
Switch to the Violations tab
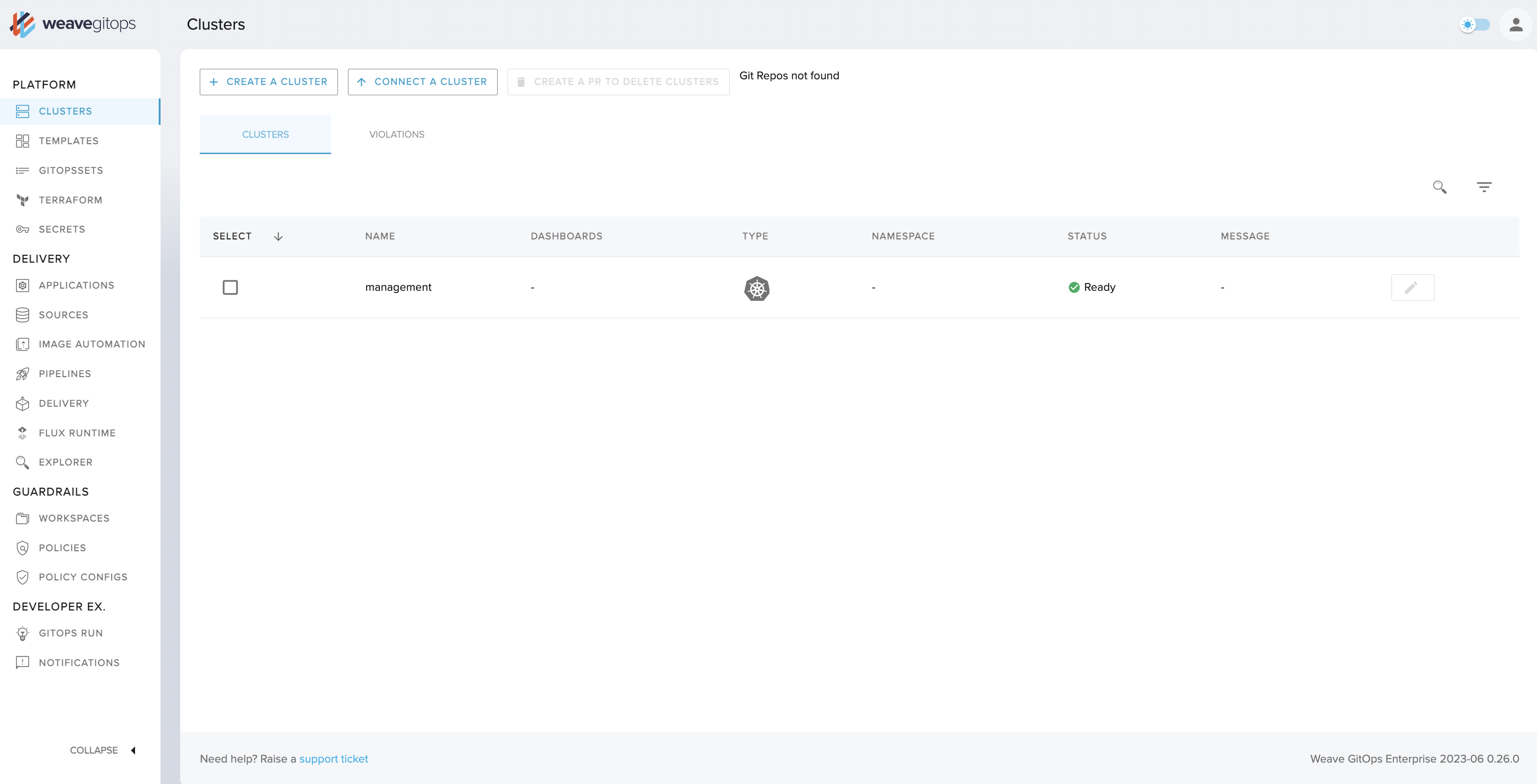(x=396, y=135)
